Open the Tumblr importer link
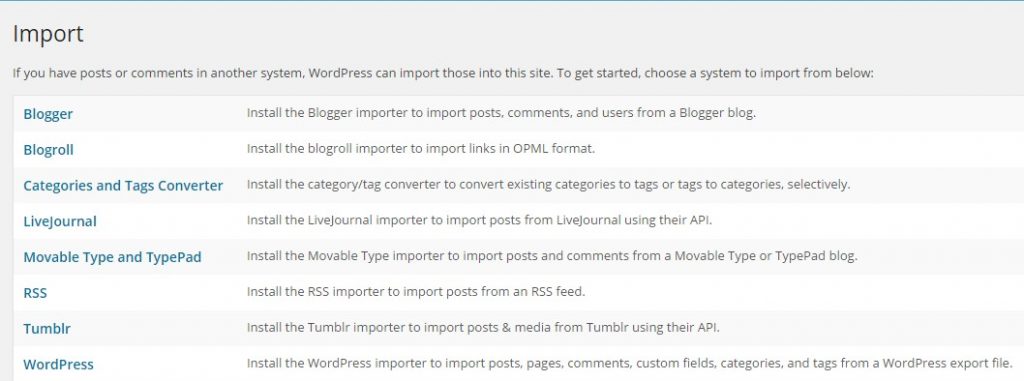This screenshot has width=1024, height=381. (x=46, y=329)
